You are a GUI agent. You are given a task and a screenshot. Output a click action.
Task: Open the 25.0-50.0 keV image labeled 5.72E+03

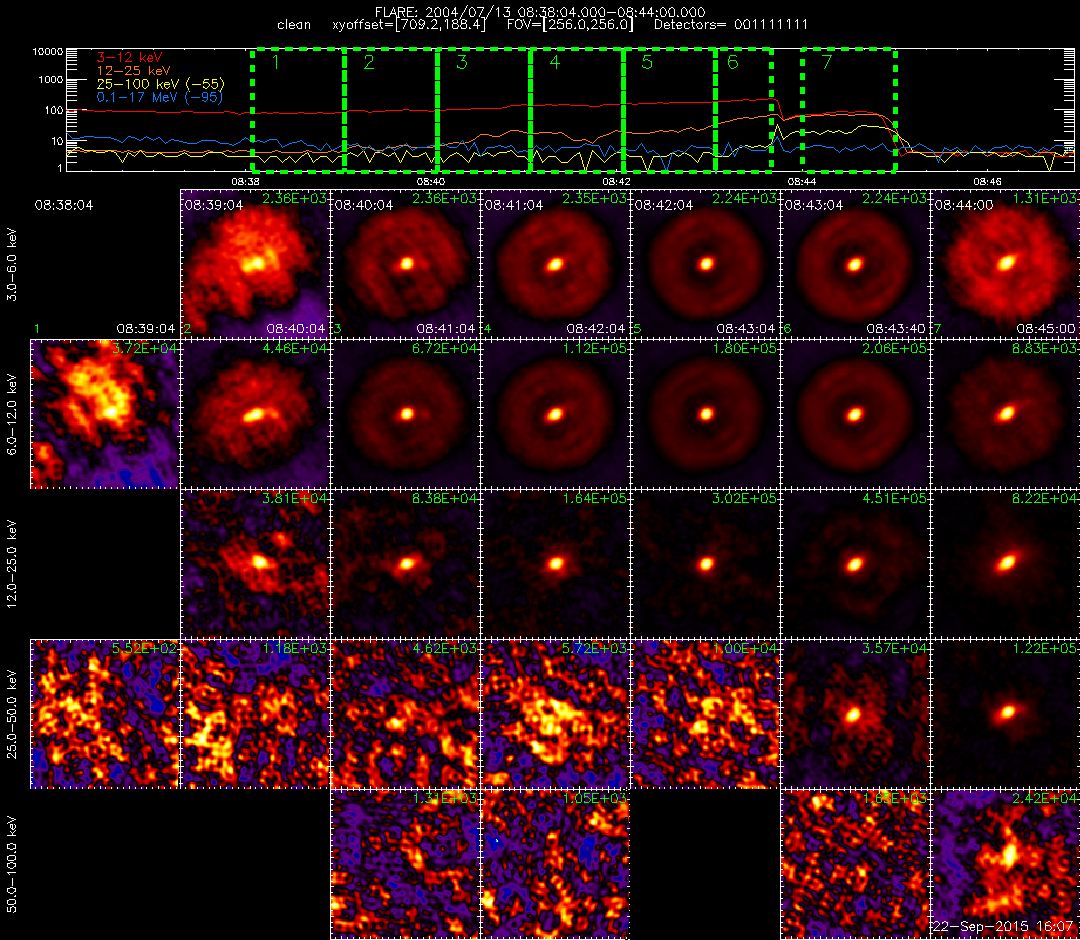point(555,714)
